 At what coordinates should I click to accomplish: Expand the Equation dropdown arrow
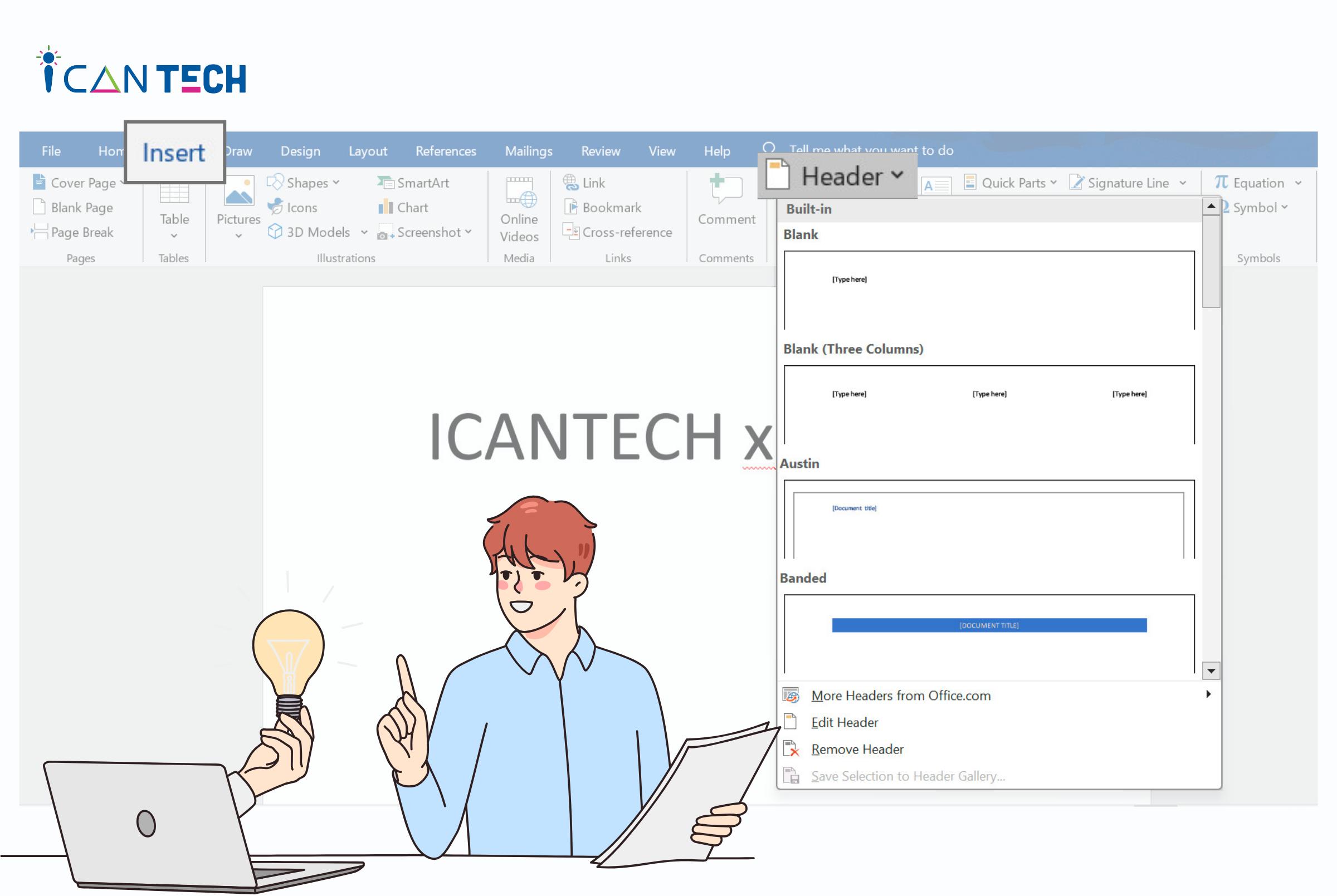coord(1298,183)
